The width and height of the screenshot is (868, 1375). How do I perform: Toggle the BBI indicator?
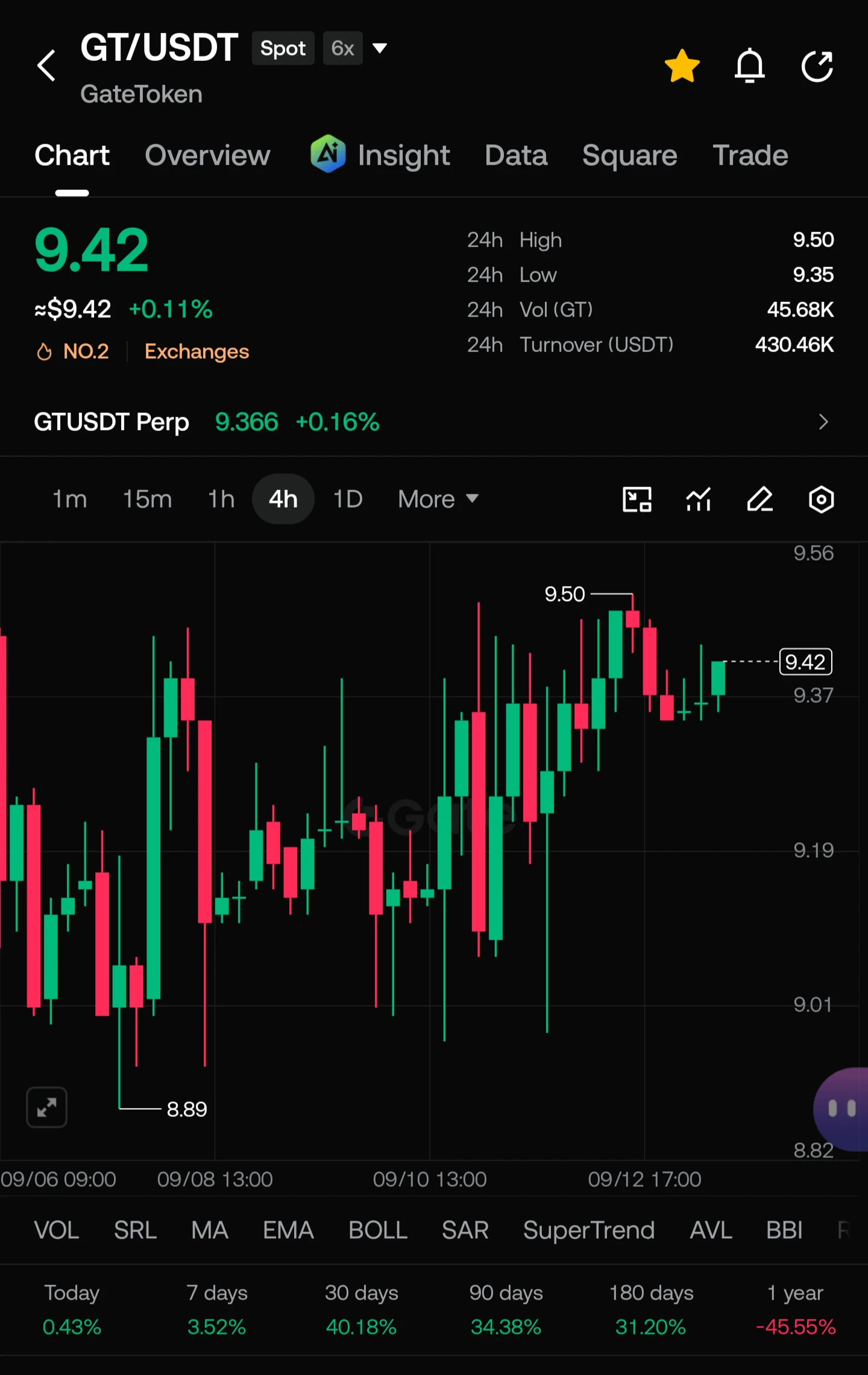(x=784, y=1230)
